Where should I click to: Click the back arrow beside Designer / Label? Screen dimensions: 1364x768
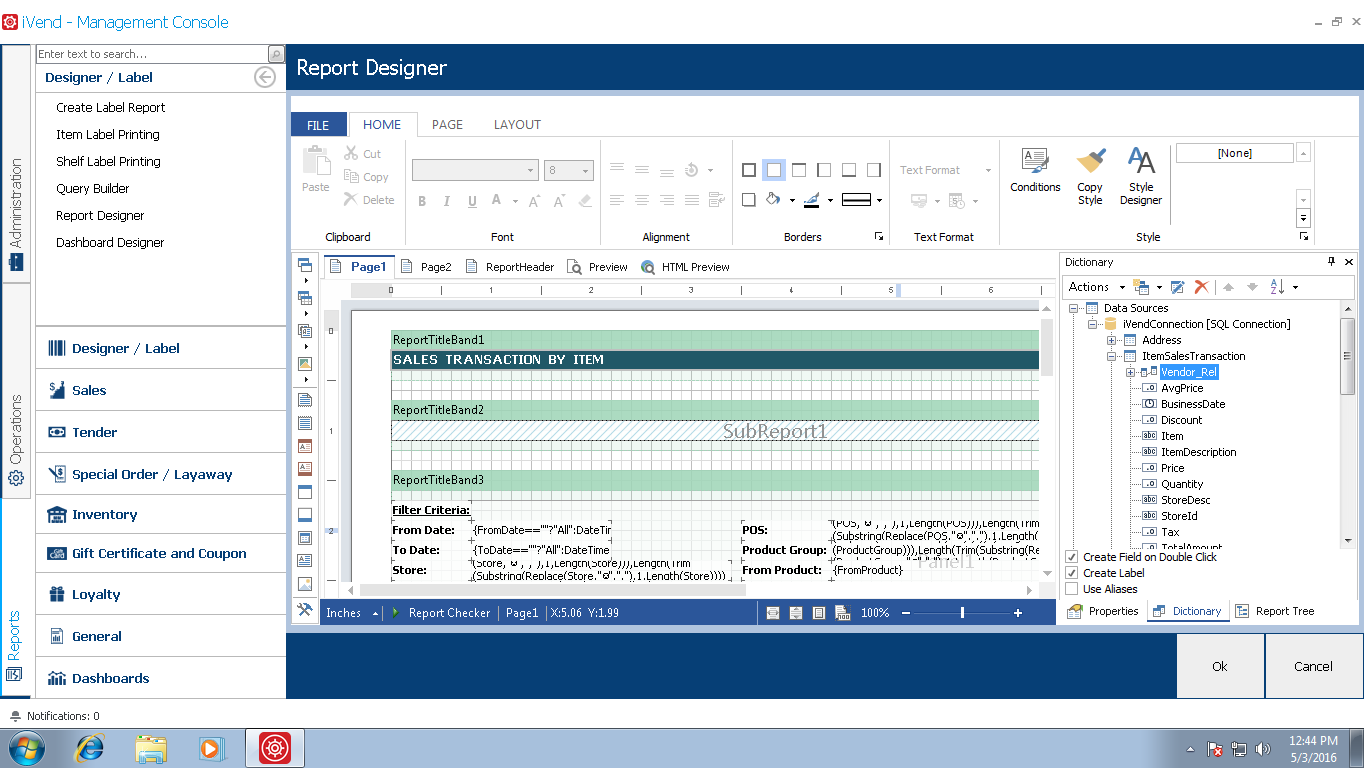coord(265,77)
